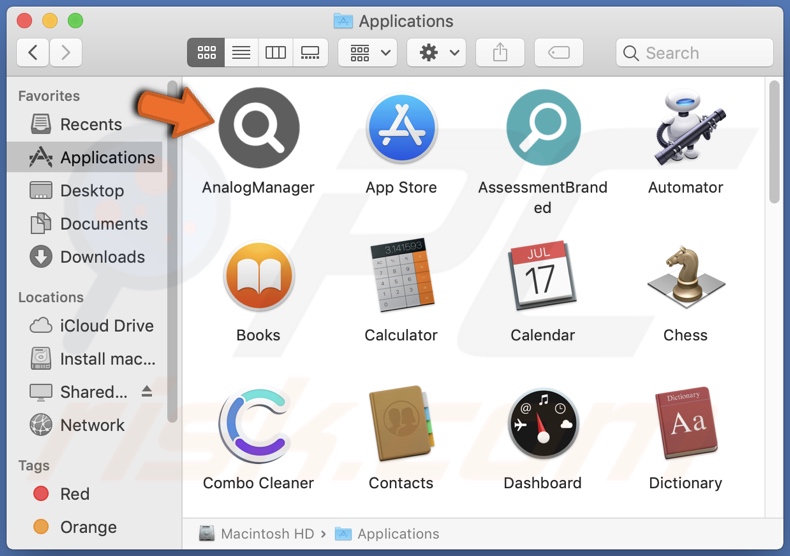Select the Contacts app icon
Viewport: 790px width, 556px height.
click(401, 424)
